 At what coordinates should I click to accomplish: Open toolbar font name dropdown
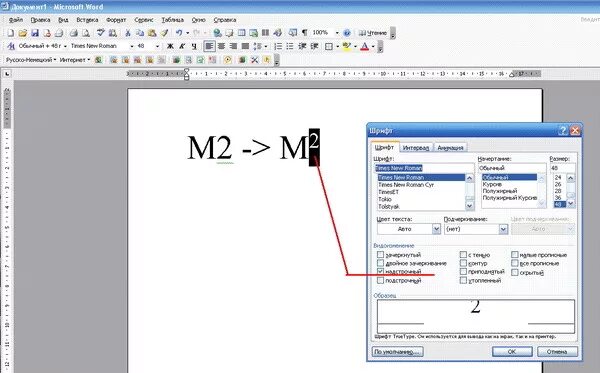point(132,46)
